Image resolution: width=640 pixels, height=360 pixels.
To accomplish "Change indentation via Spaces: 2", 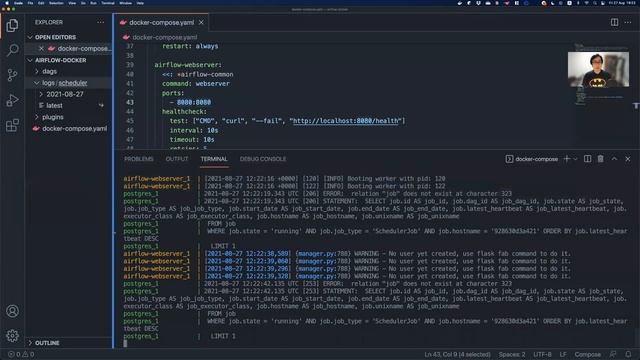I will (512, 354).
